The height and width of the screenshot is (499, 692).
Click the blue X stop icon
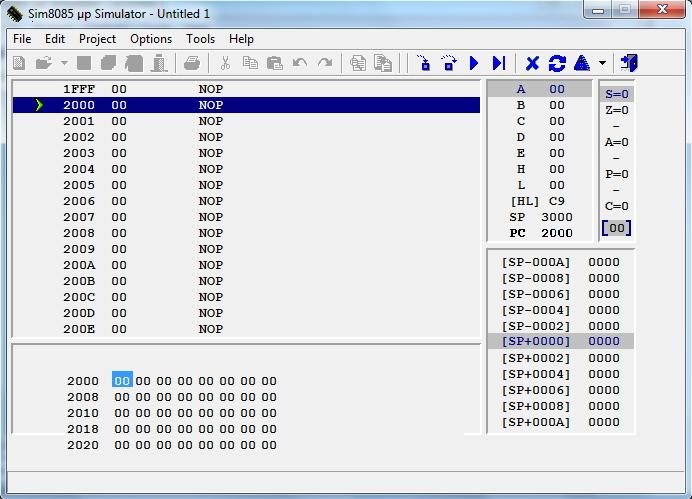[x=532, y=63]
